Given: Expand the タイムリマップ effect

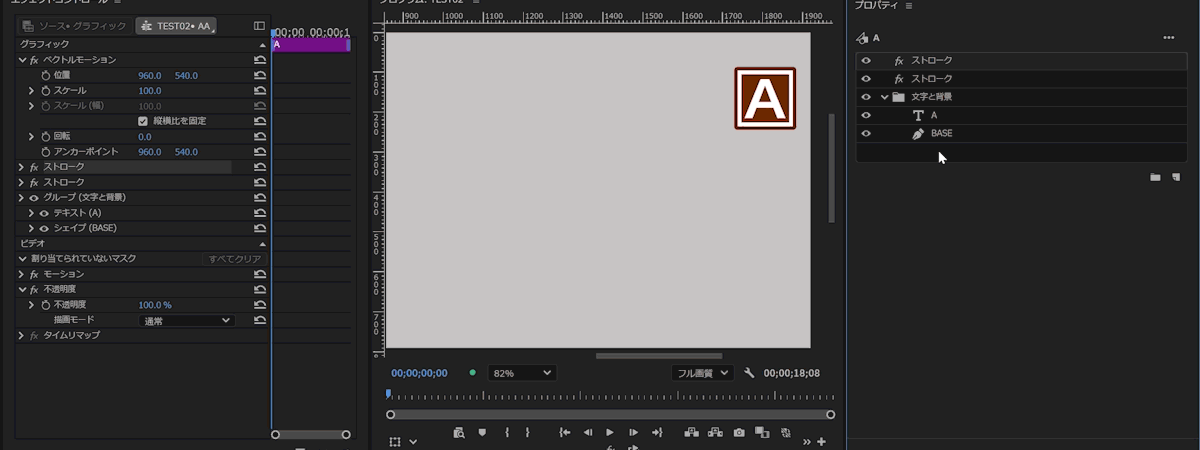Looking at the screenshot, I should (22, 335).
